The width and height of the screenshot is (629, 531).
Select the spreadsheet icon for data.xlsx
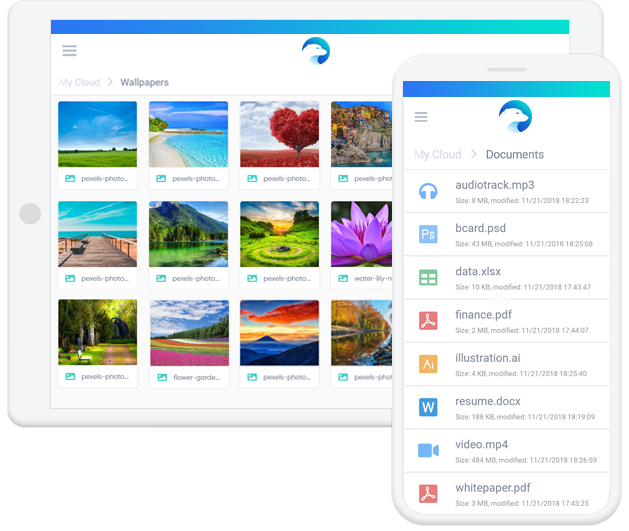(428, 278)
